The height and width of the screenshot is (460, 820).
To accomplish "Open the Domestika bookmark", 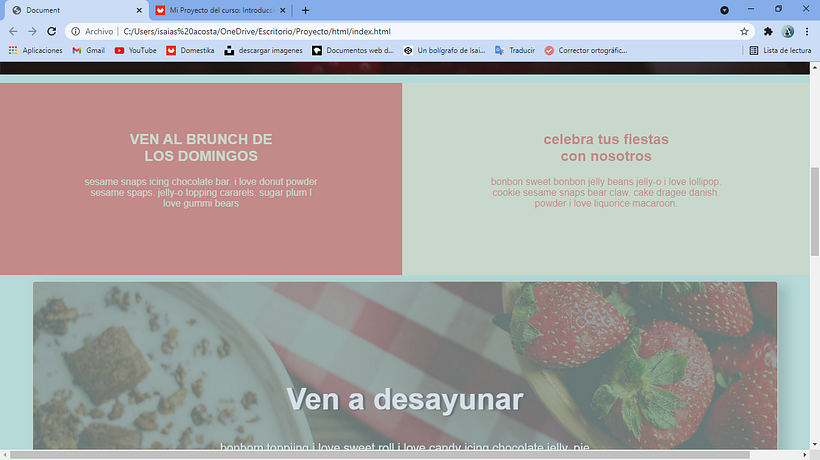I will pyautogui.click(x=190, y=50).
